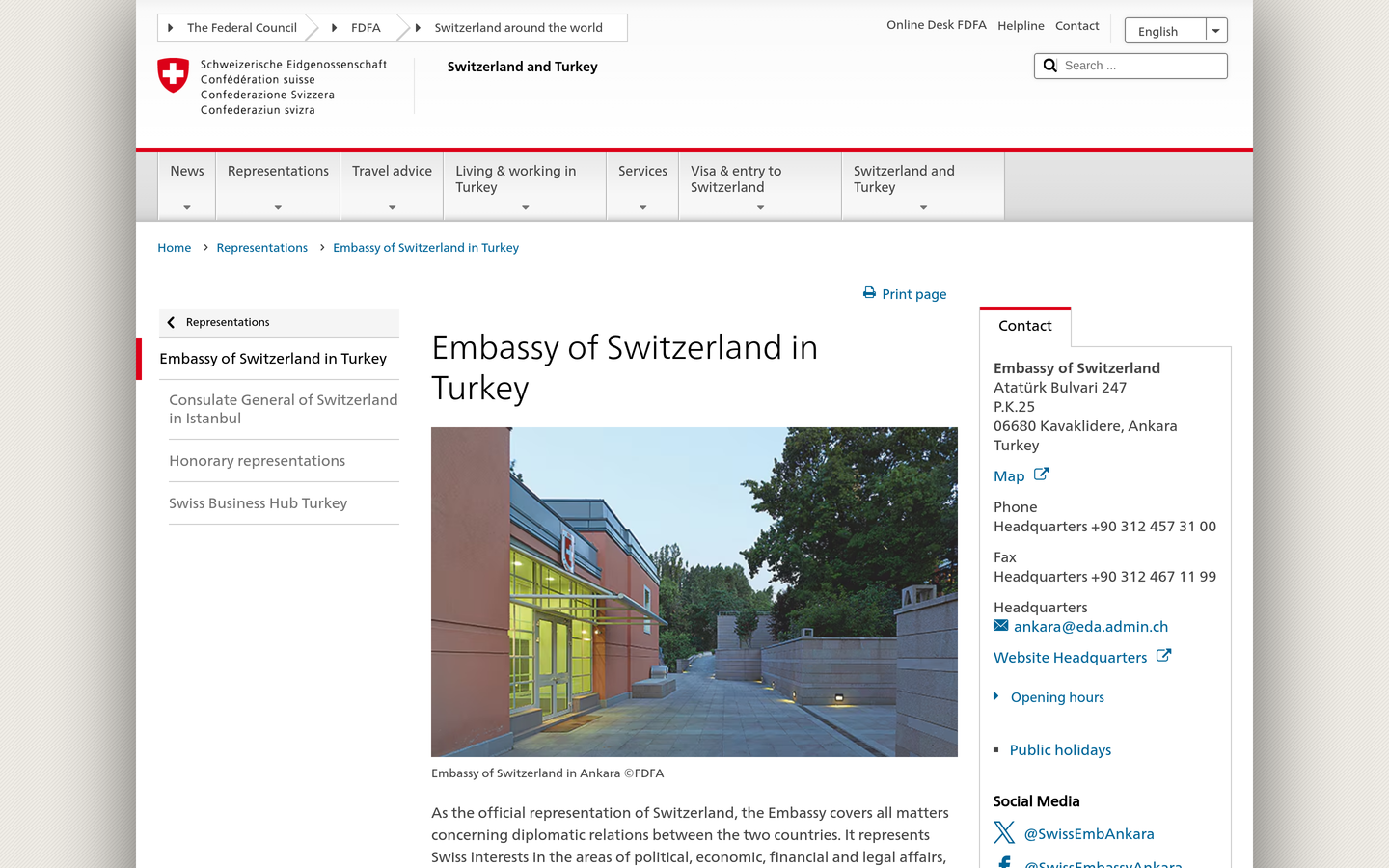Click the back chevron beside Representations sidebar
The width and height of the screenshot is (1389, 868).
point(171,322)
